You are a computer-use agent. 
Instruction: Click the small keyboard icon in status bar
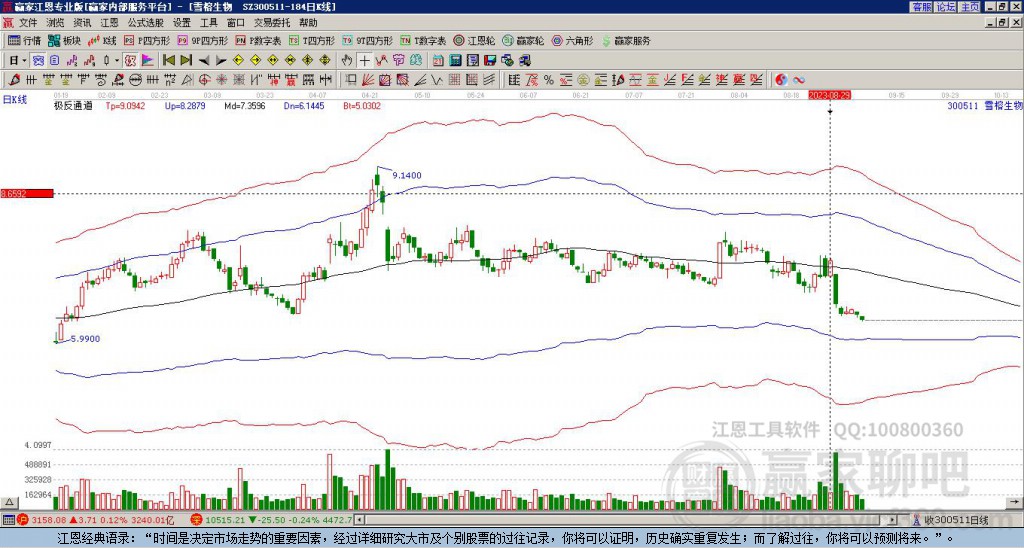click(x=8, y=520)
